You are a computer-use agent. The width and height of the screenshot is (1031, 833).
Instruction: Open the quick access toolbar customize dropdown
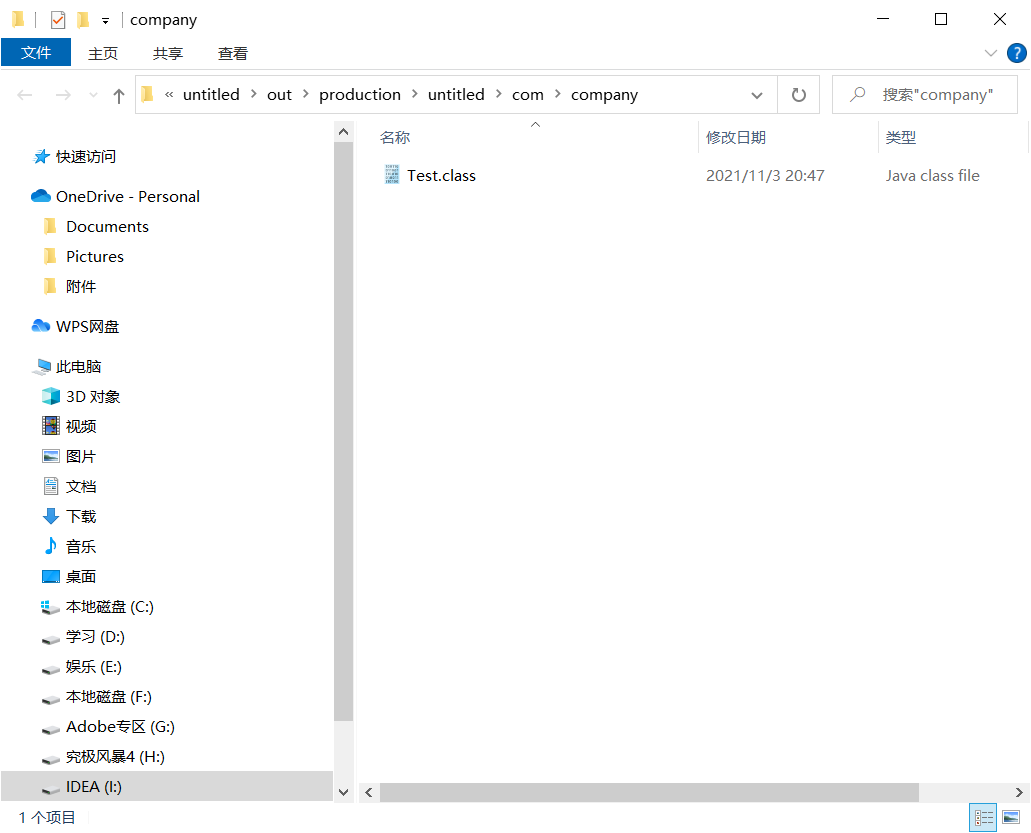pyautogui.click(x=105, y=21)
